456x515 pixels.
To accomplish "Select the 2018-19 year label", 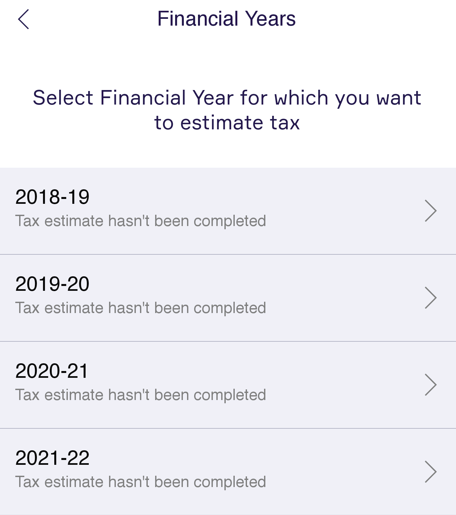I will click(x=52, y=197).
